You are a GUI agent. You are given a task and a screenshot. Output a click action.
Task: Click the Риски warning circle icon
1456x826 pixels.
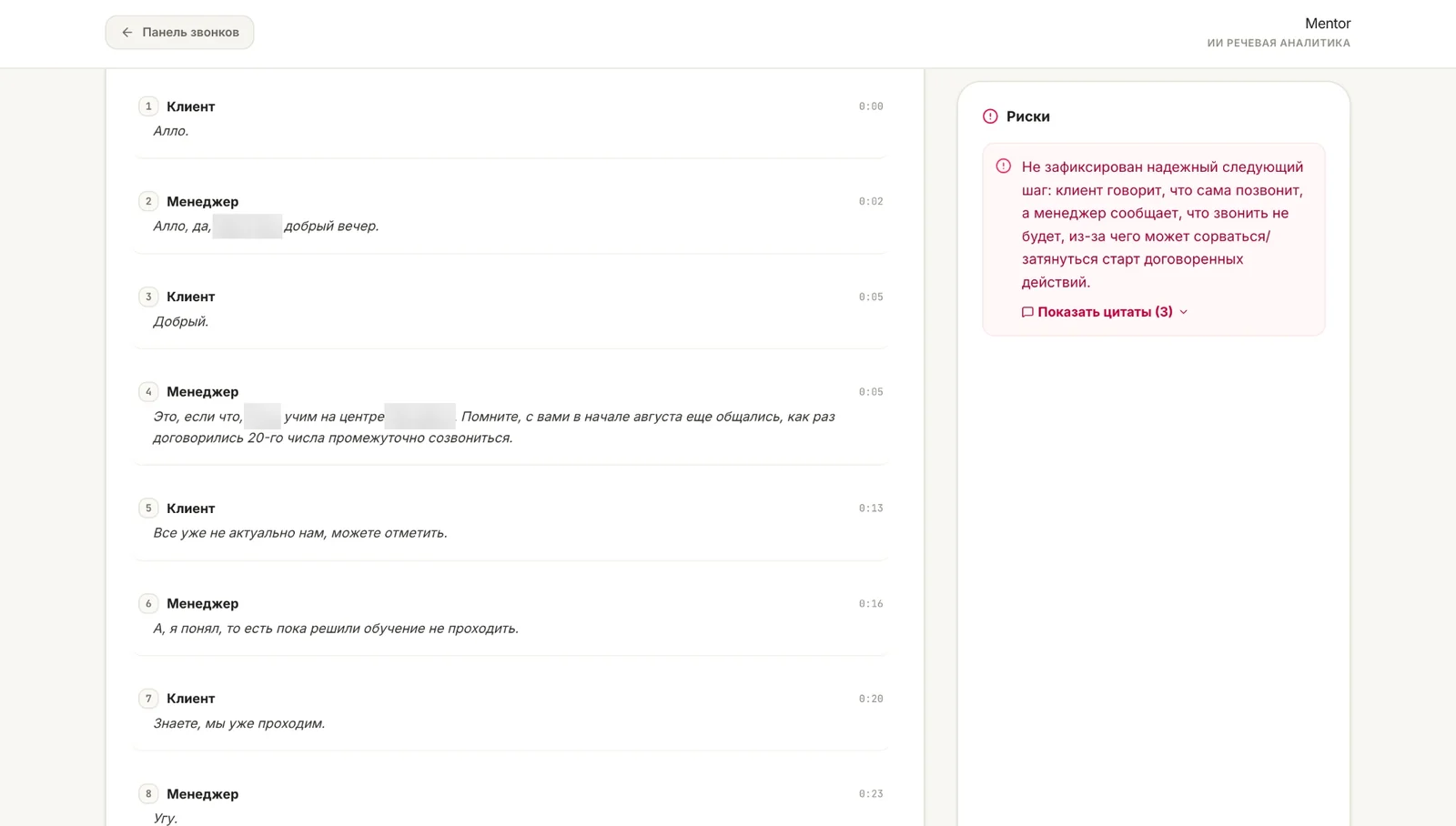(990, 116)
